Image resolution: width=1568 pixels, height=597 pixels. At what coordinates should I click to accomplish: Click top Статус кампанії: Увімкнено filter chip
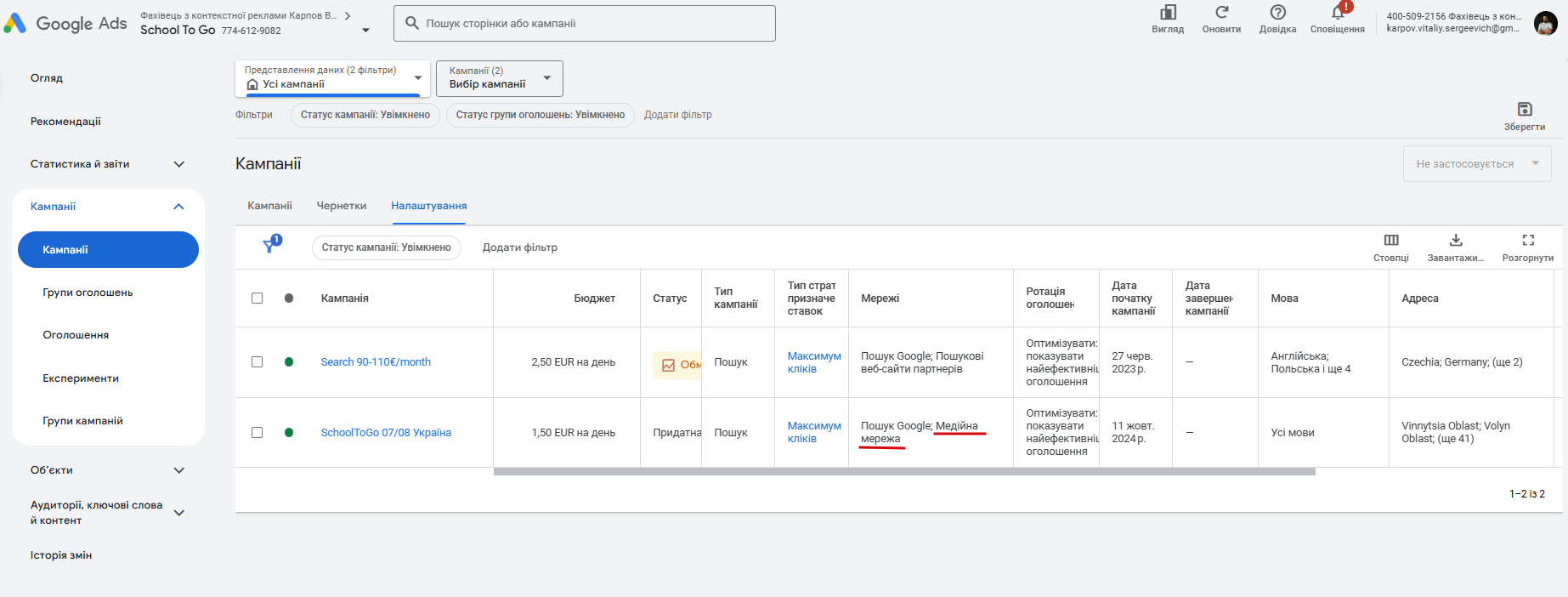(365, 115)
